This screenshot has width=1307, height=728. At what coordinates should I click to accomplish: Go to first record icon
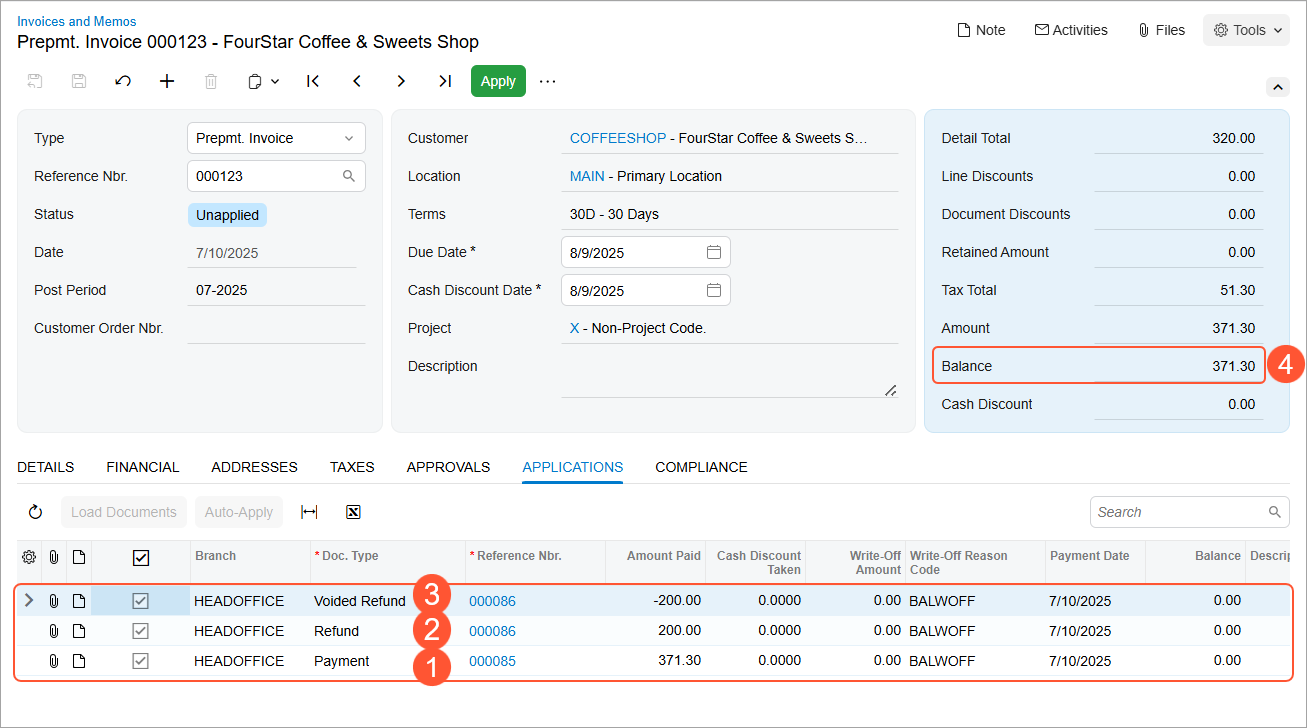(x=313, y=81)
